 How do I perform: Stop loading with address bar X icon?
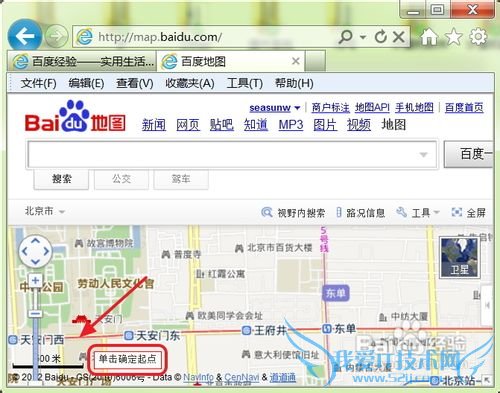click(399, 37)
